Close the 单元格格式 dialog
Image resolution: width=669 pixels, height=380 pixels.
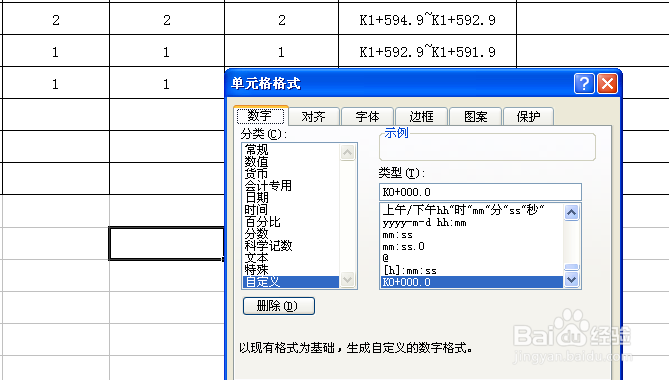click(x=608, y=83)
